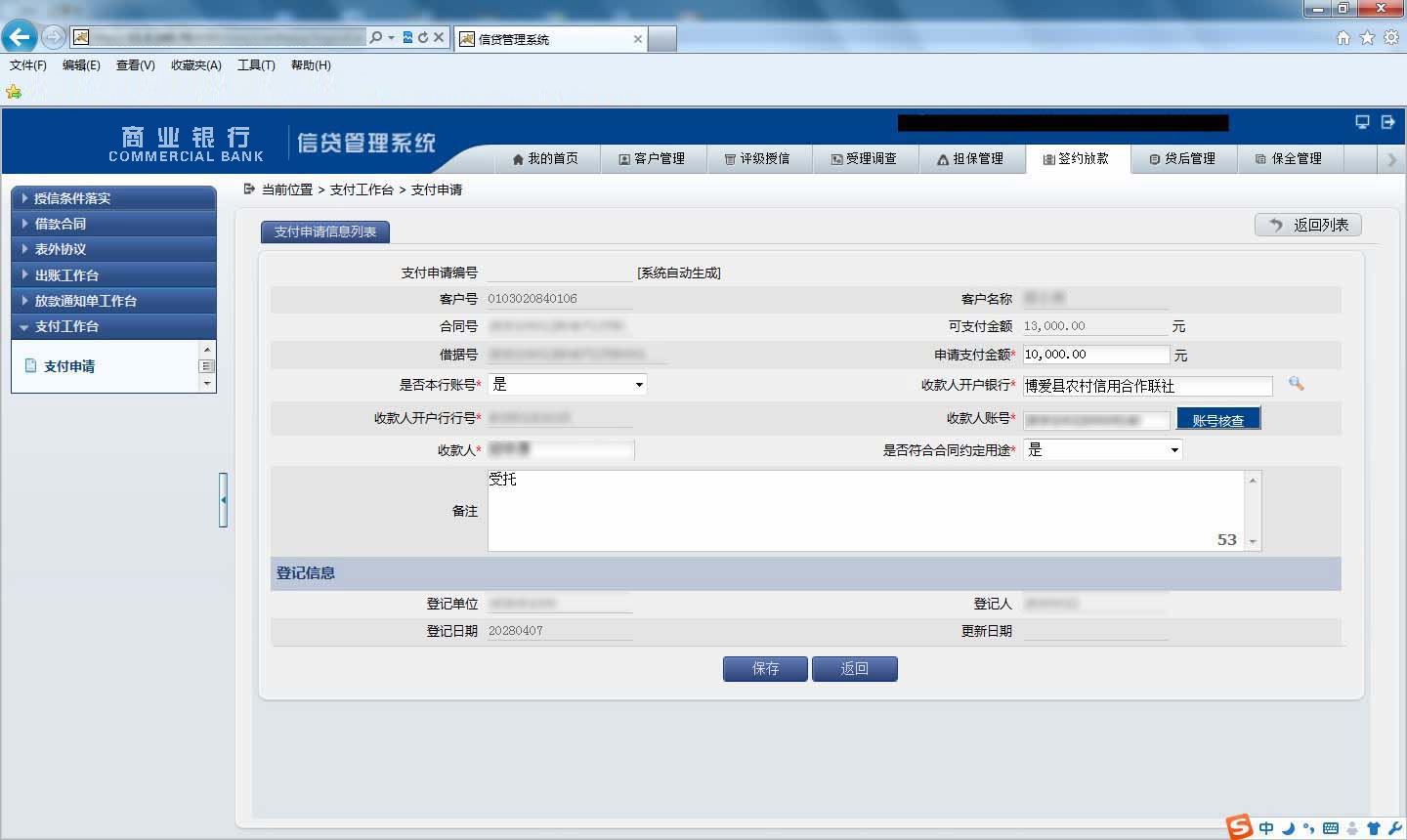The image size is (1407, 840).
Task: Expand the 授信条件落实 sidebar section
Action: 113,197
